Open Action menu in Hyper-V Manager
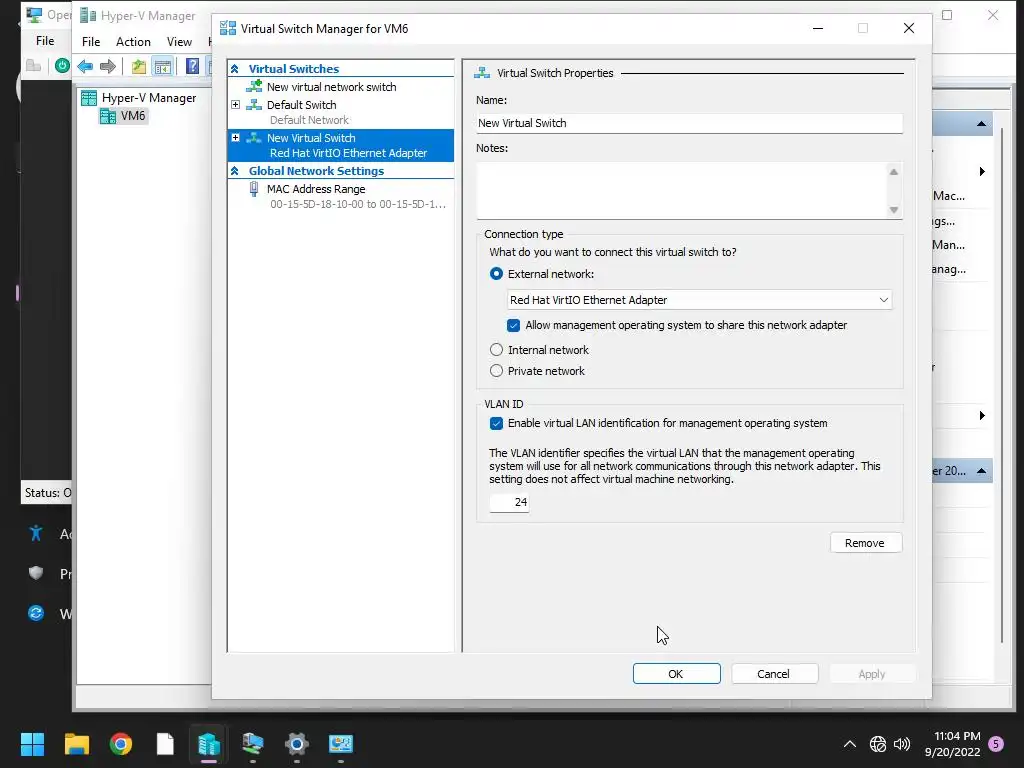The width and height of the screenshot is (1024, 768). (x=133, y=42)
